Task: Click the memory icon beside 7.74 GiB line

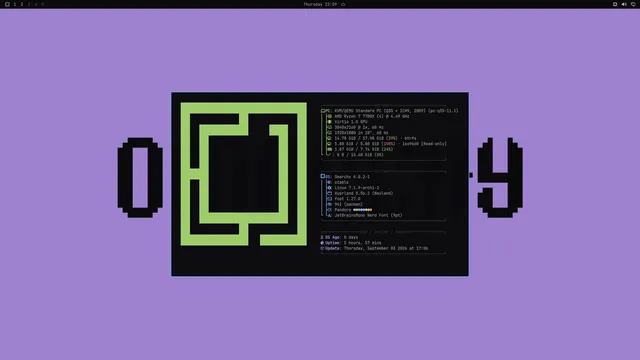Action: (329, 149)
